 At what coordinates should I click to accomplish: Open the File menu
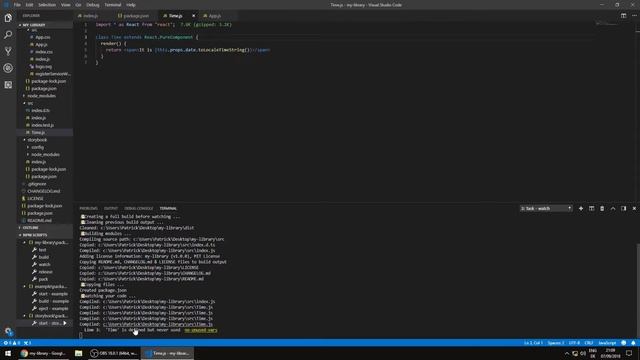coord(17,5)
